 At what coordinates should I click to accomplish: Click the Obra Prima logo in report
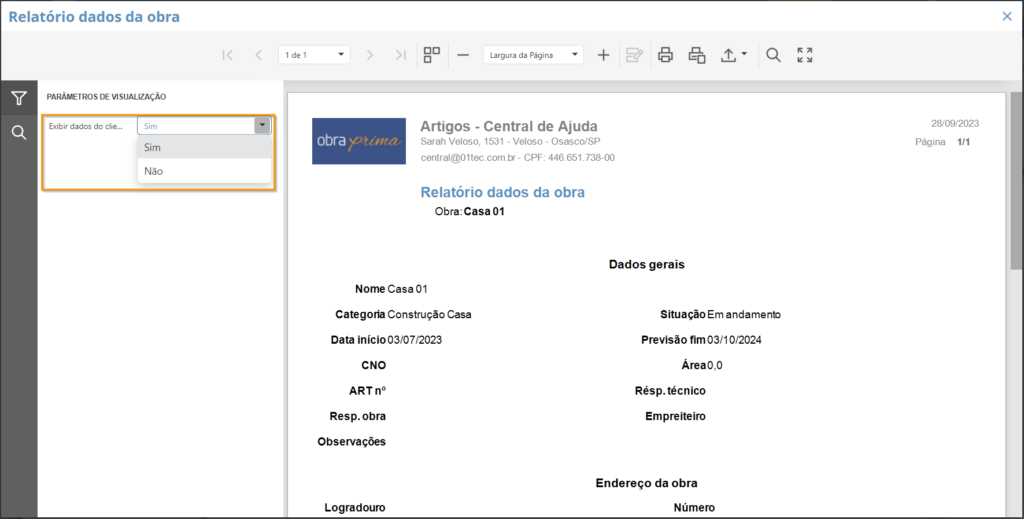click(x=359, y=141)
